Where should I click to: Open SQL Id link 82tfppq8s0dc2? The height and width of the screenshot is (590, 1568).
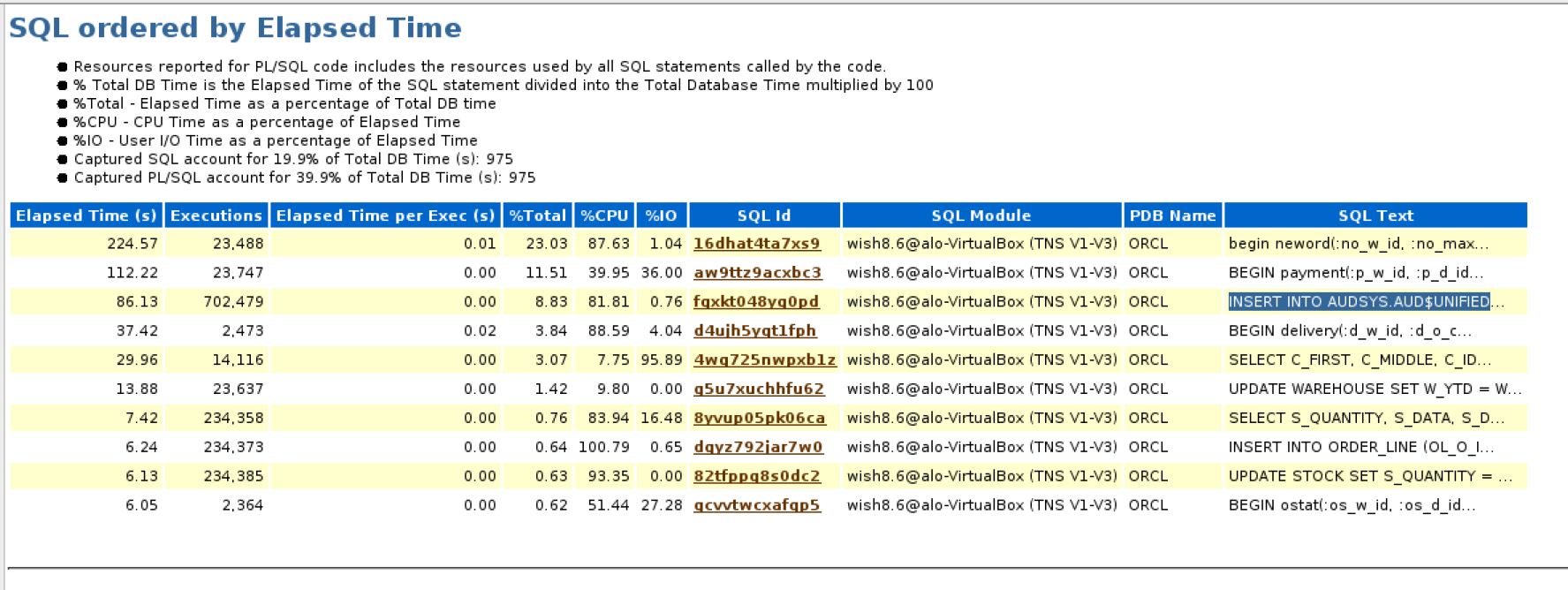(756, 477)
